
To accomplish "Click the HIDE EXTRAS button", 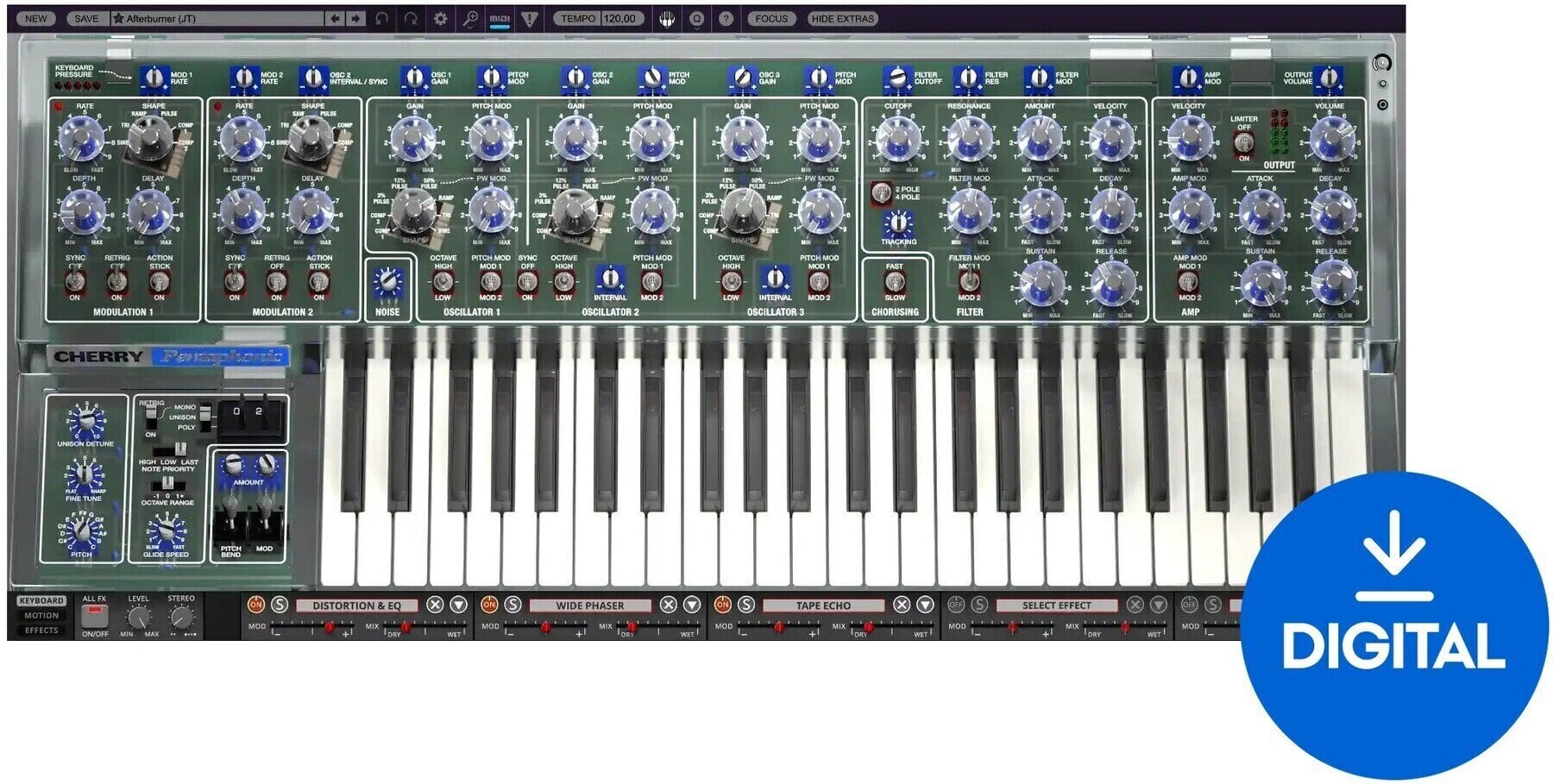I will point(843,18).
